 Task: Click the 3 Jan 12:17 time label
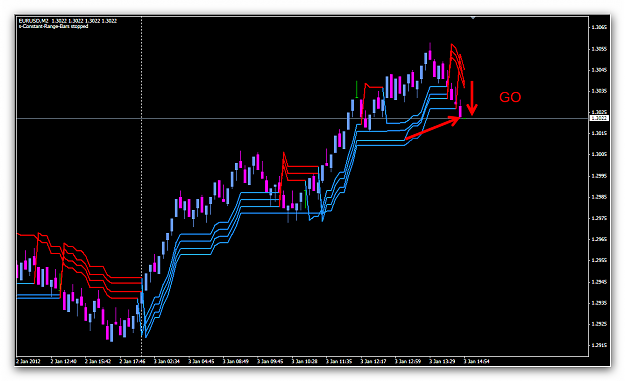coord(373,361)
